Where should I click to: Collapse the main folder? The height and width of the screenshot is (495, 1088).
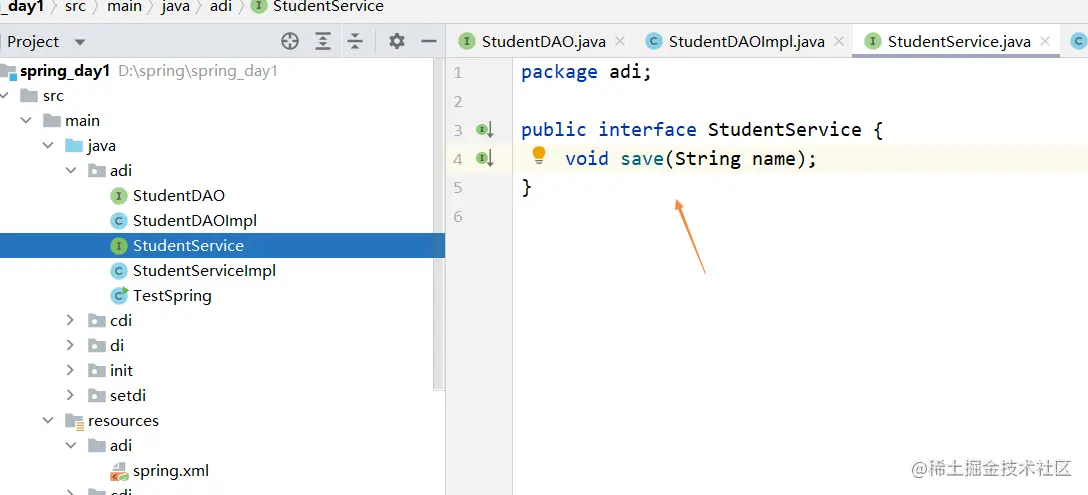tap(26, 121)
